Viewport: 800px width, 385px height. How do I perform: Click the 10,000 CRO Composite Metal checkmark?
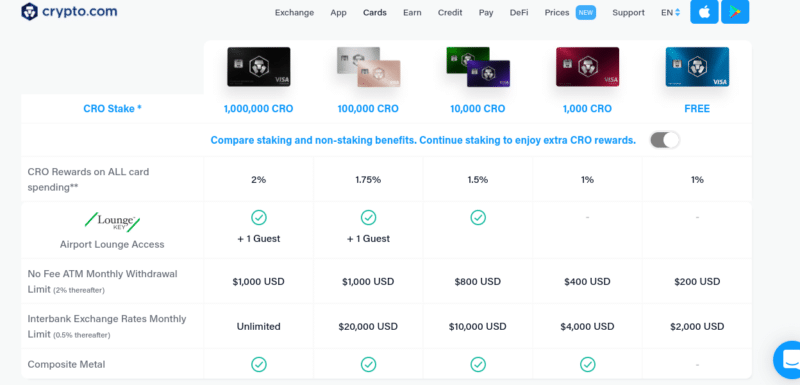click(x=478, y=364)
